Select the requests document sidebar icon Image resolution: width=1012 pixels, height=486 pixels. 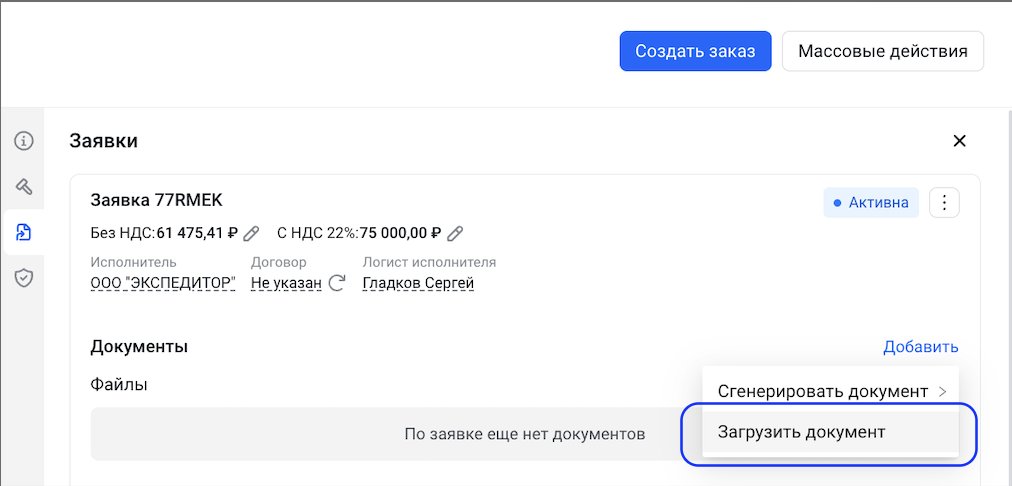tap(24, 232)
